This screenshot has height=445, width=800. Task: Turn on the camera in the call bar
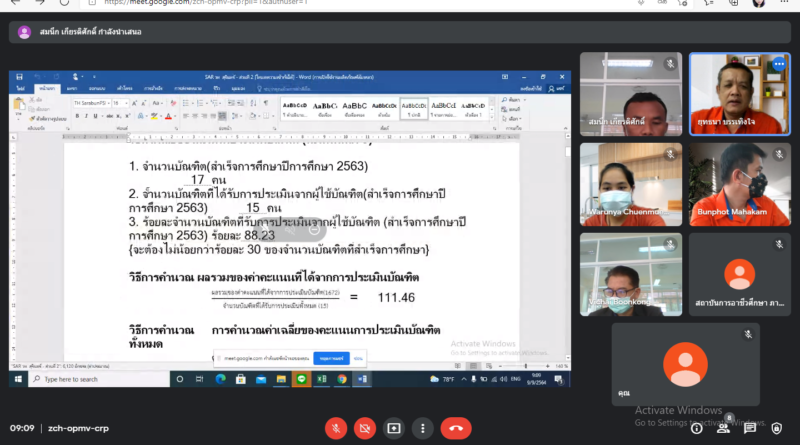pos(365,428)
